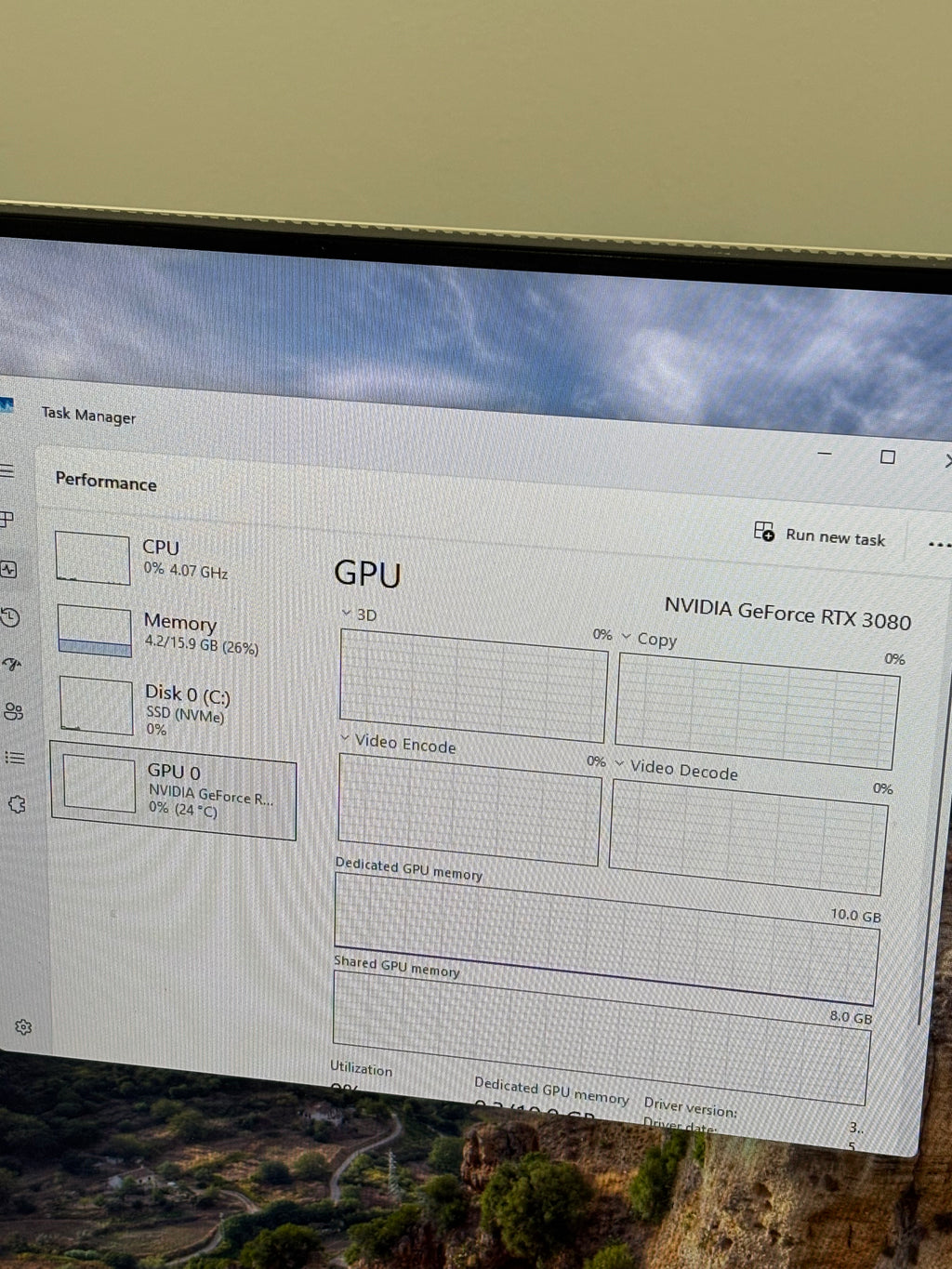Viewport: 952px width, 1269px height.
Task: Click the Memory mini graph thumbnail
Action: pyautogui.click(x=95, y=631)
